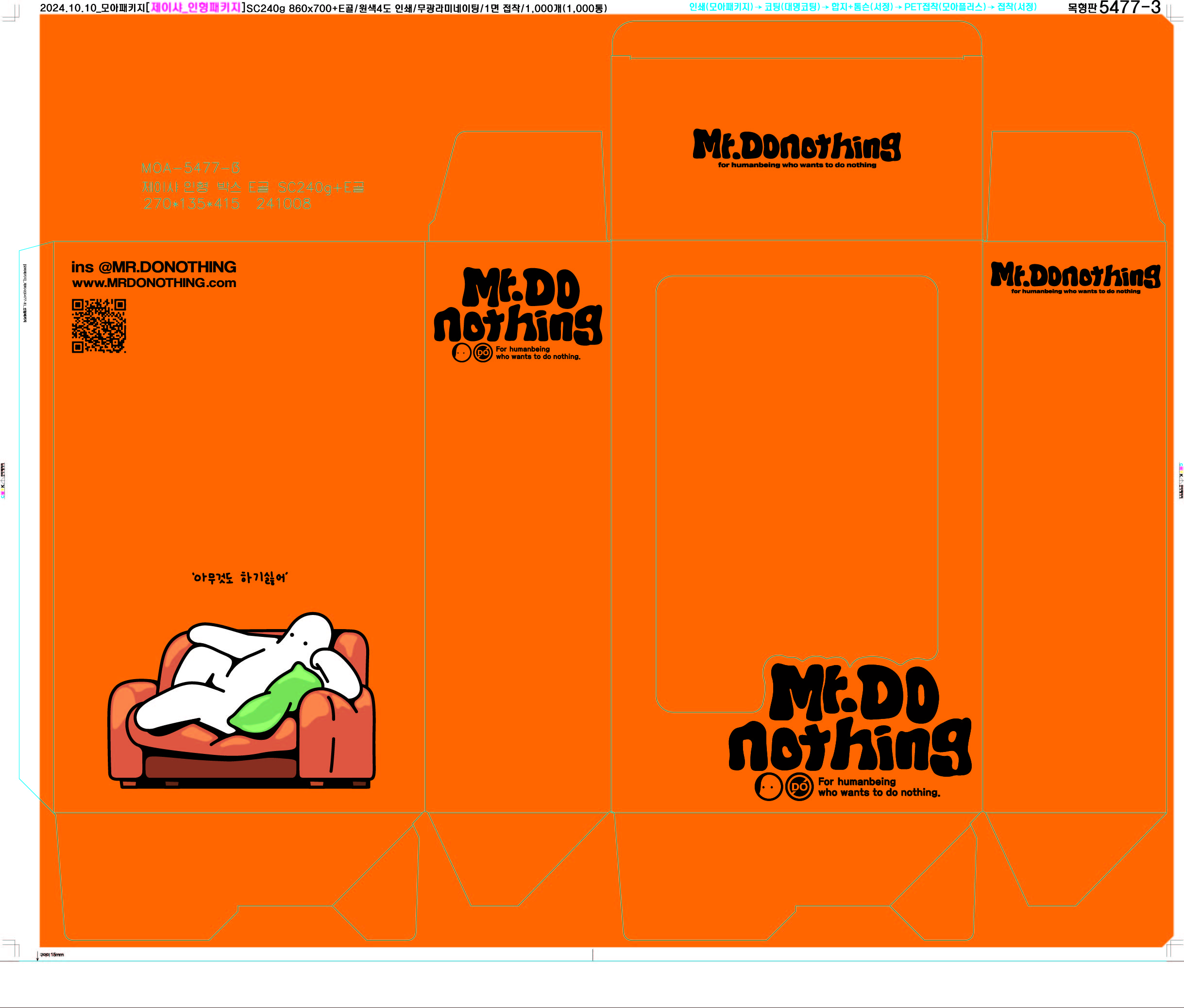The width and height of the screenshot is (1184, 1008).
Task: Click the 5477-3 die number at top right
Action: tap(1129, 7)
